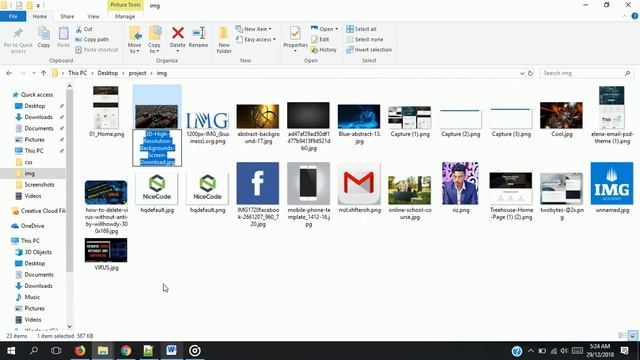
Task: Click the Search img input field
Action: coord(587,73)
